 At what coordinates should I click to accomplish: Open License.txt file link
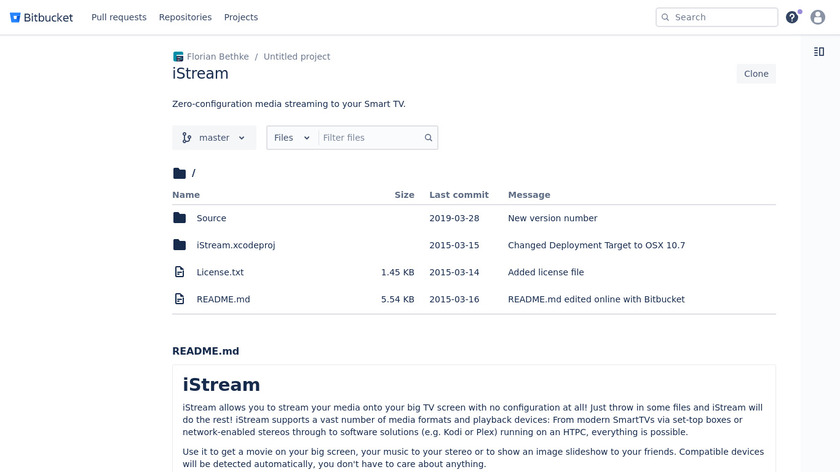pyautogui.click(x=220, y=272)
